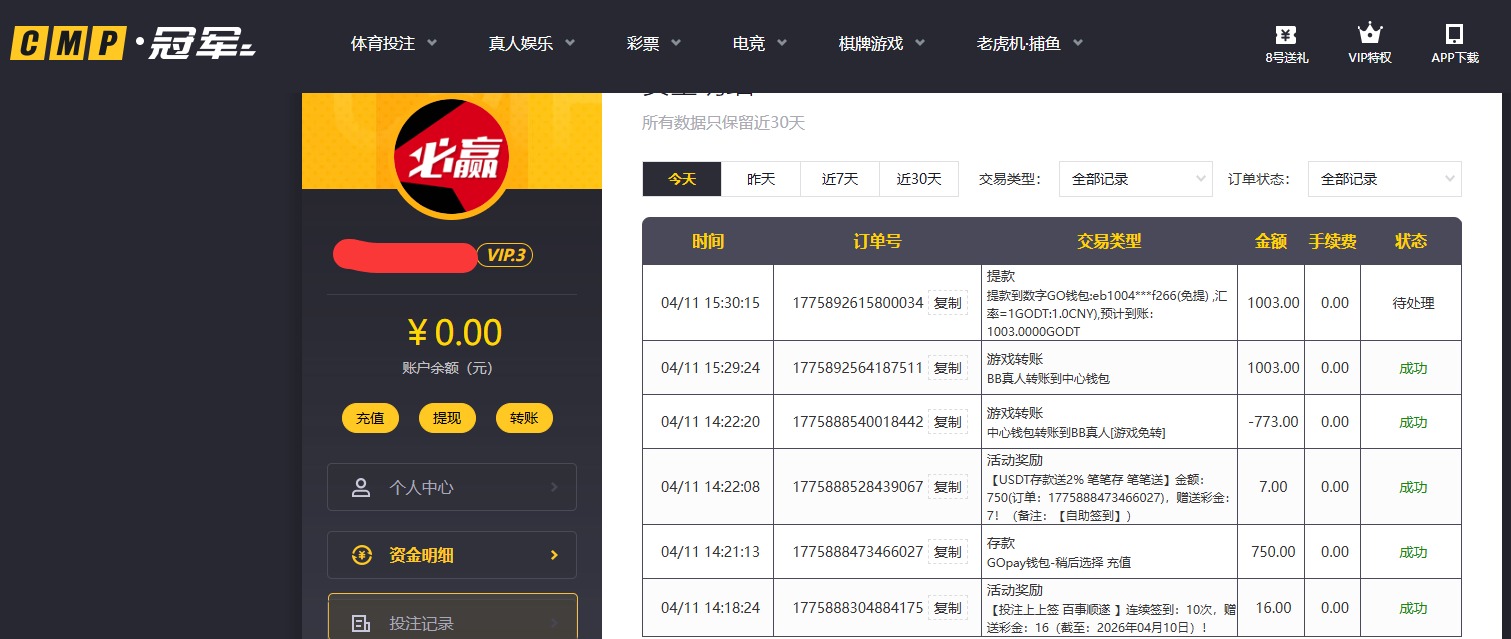Open the VIP特权 crown icon
Viewport: 1511px width, 639px height.
tap(1369, 32)
